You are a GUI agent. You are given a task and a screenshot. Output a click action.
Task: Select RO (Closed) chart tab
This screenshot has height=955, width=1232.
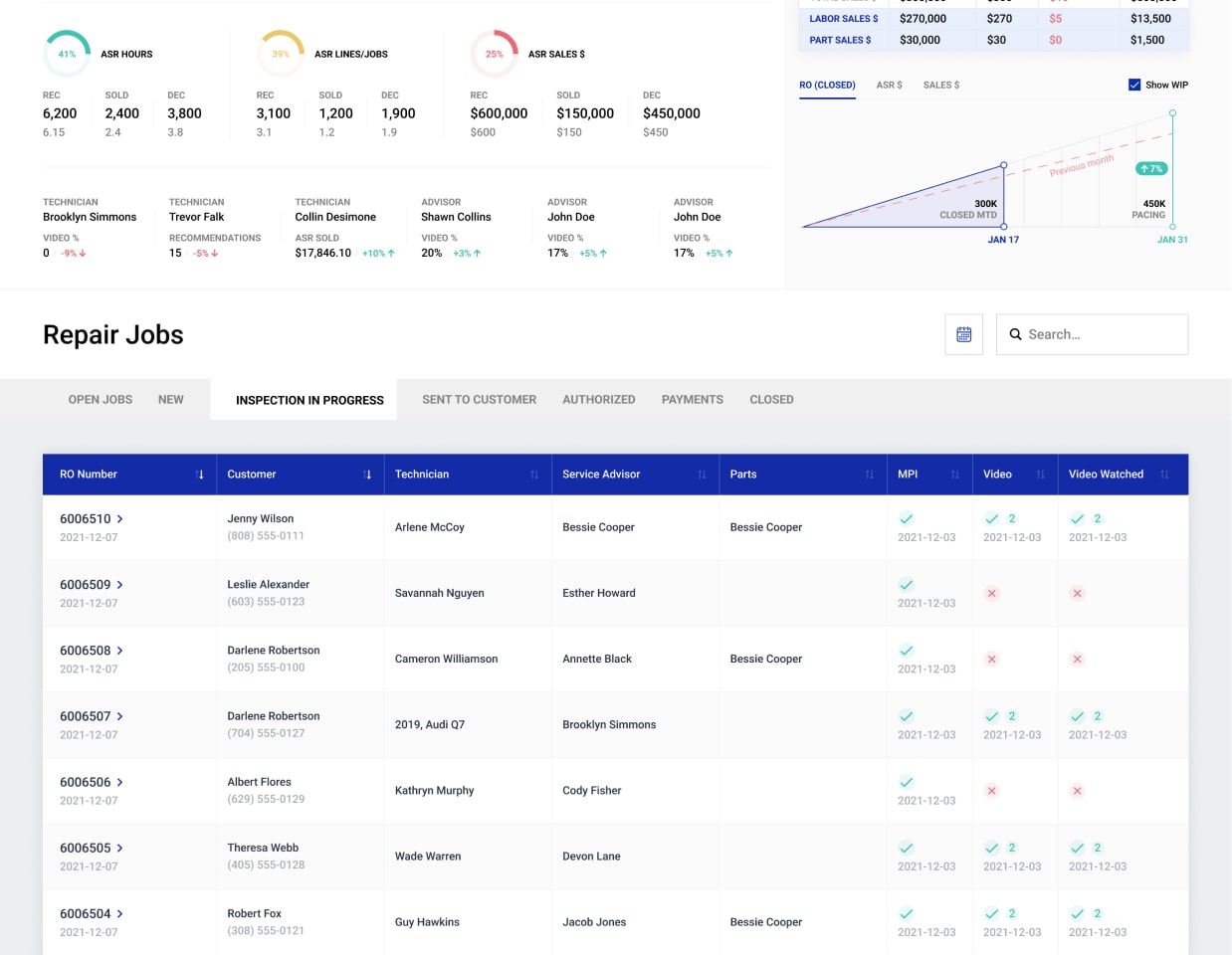[827, 86]
